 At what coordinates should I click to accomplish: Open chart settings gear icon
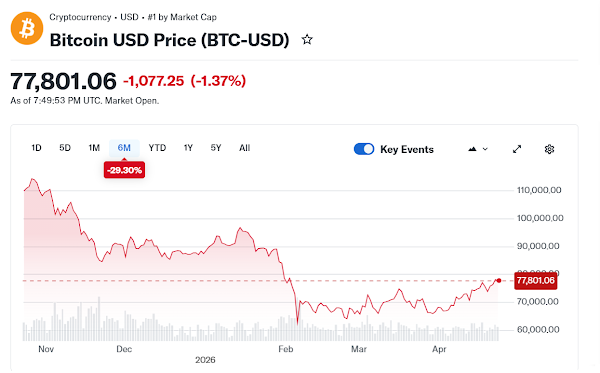pyautogui.click(x=549, y=149)
